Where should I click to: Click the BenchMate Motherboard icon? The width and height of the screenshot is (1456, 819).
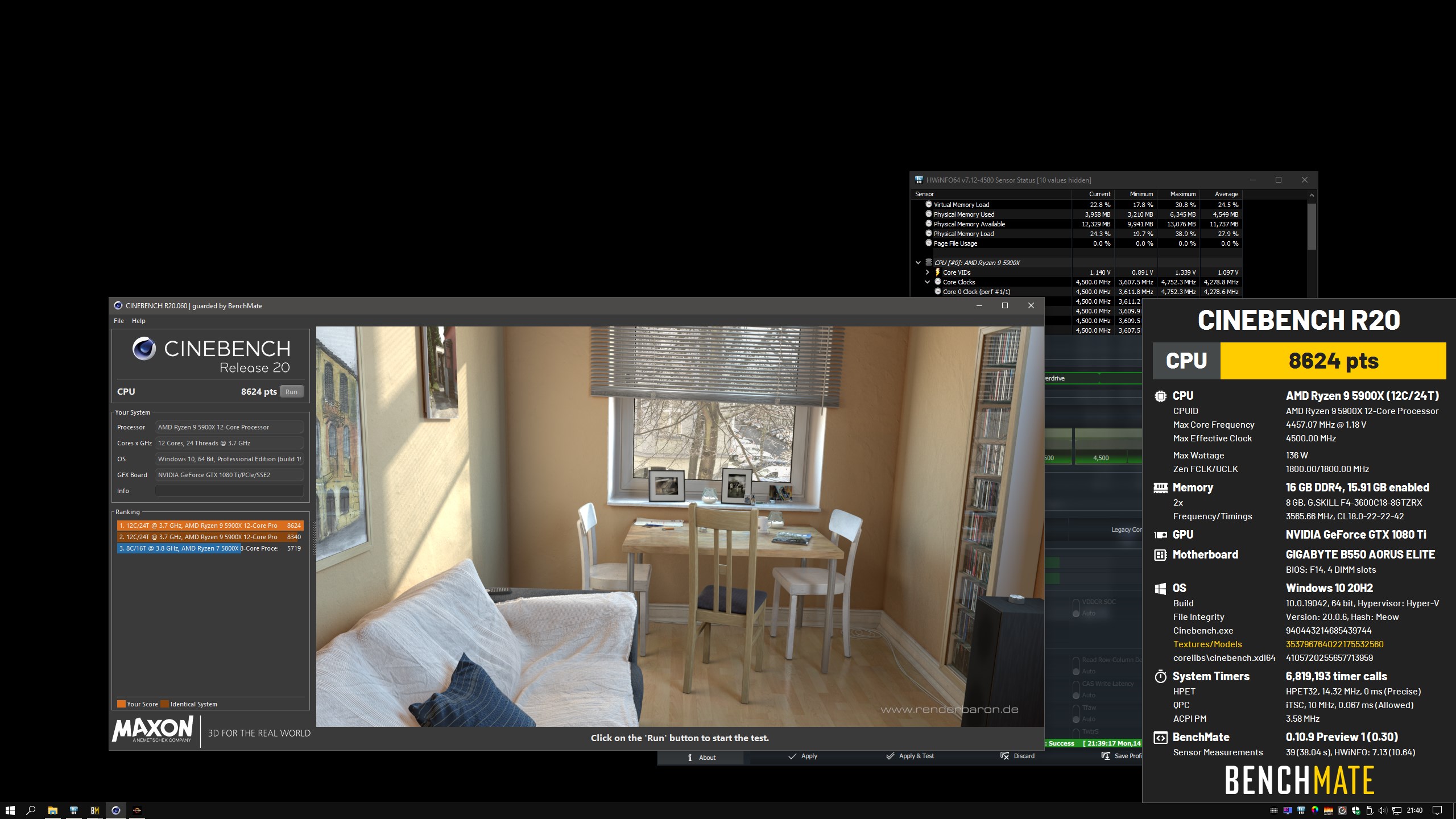coord(1160,555)
